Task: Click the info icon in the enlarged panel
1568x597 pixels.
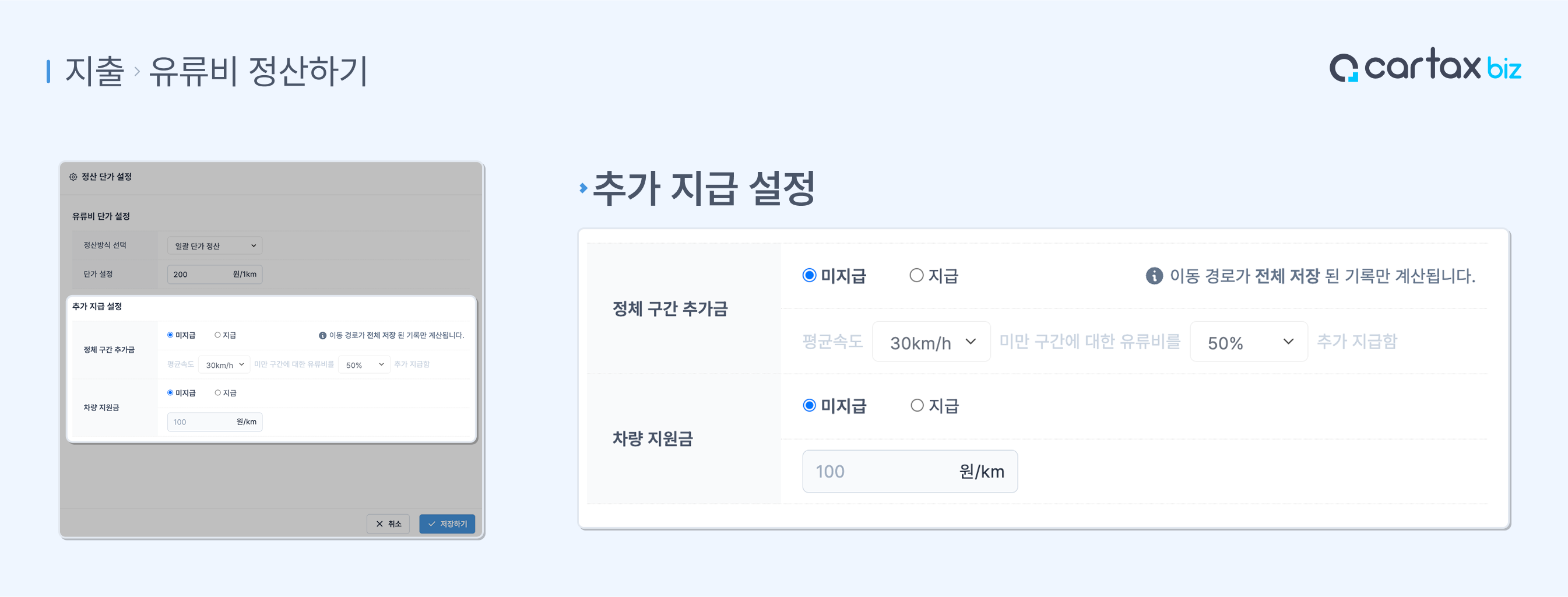Action: (1154, 276)
